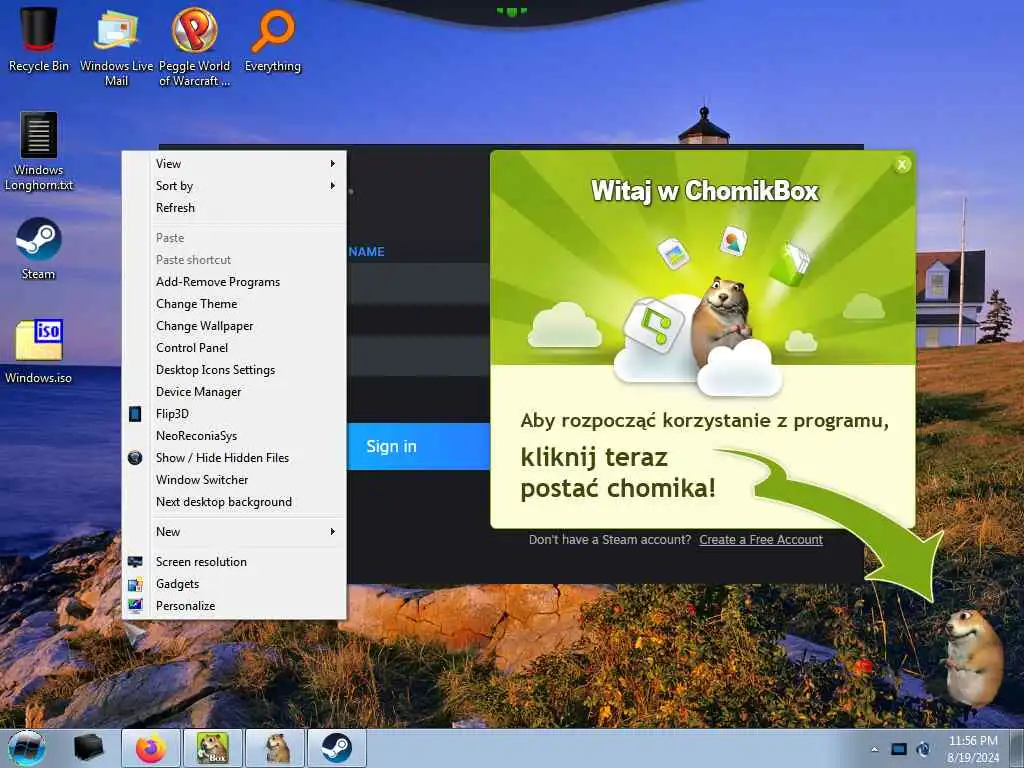Open Device Manager from context menu
Screen dimensions: 1024x768
(234, 392)
